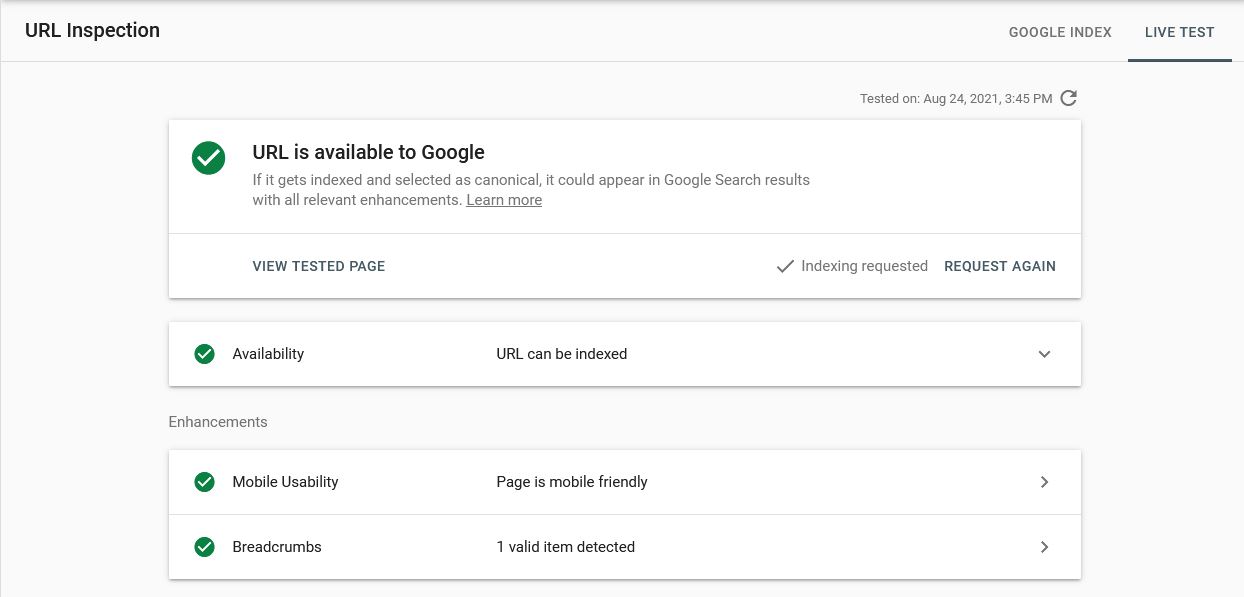Select the Availability status check icon
This screenshot has width=1244, height=597.
[204, 353]
